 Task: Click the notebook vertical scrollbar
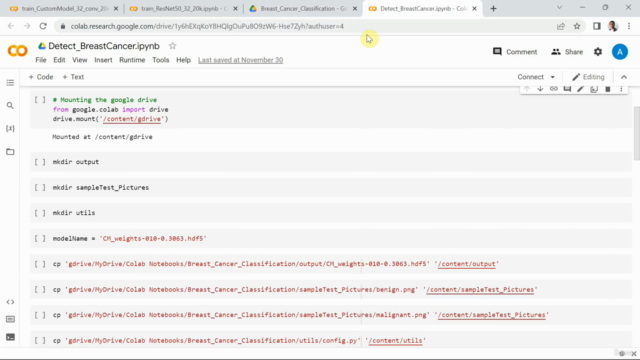[636, 133]
